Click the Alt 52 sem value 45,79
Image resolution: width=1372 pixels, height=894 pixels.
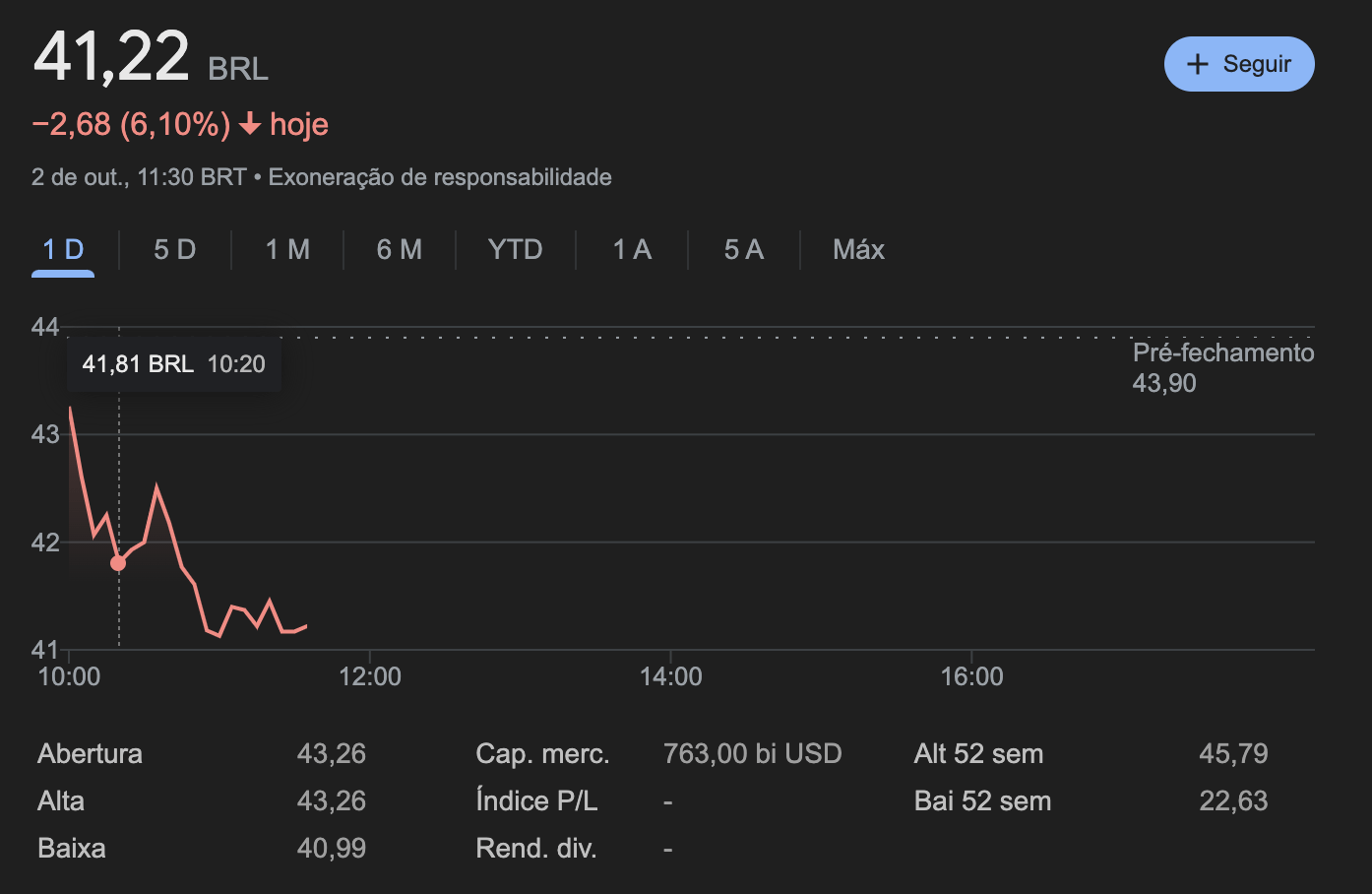click(1233, 754)
